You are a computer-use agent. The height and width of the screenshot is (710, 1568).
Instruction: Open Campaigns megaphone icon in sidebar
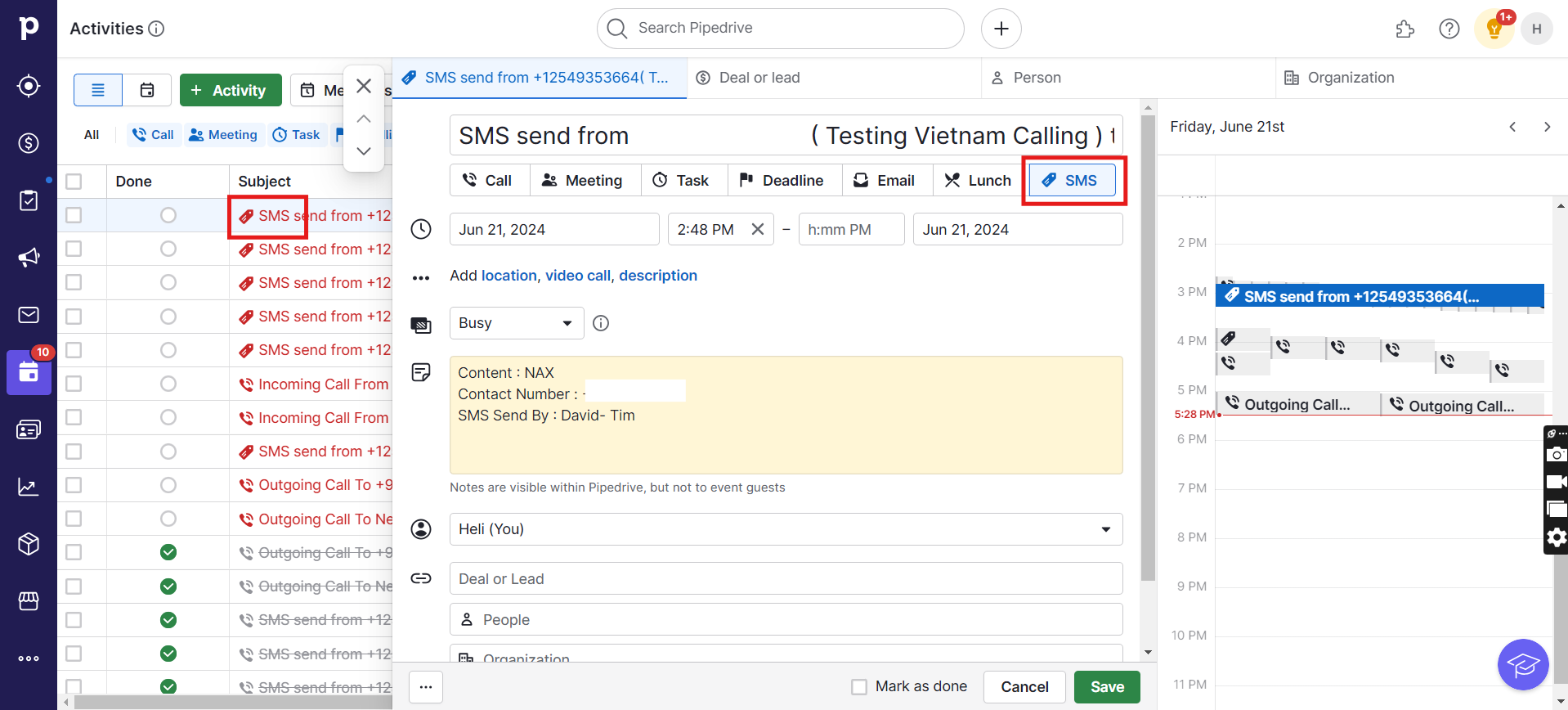tap(29, 258)
